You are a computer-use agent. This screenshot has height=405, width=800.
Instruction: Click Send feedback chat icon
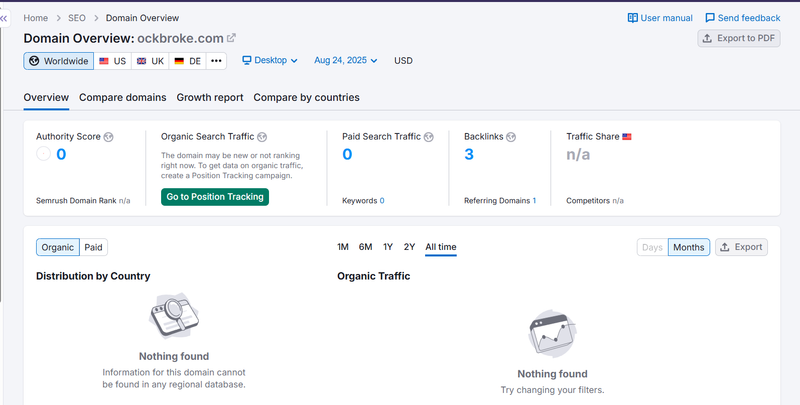710,18
